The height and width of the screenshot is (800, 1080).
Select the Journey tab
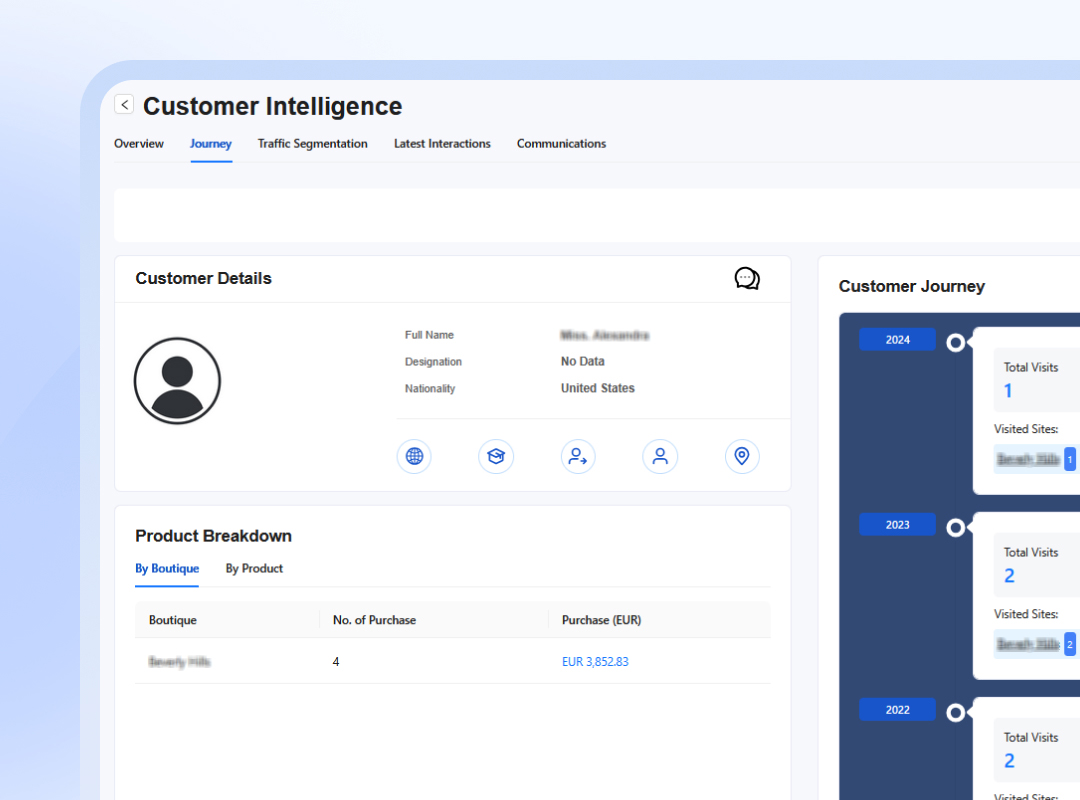click(211, 143)
